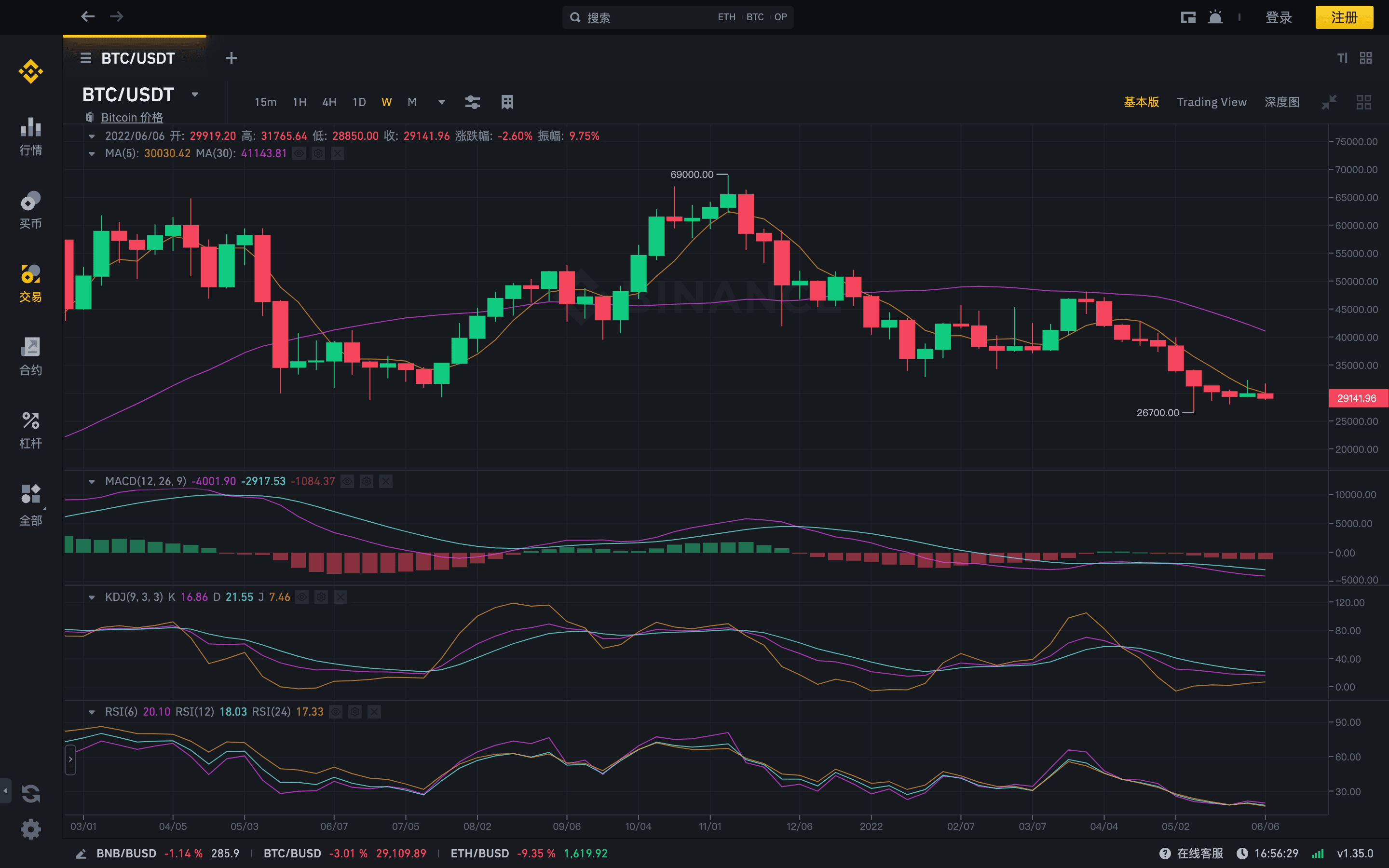Select the 15m interval
Viewport: 1389px width, 868px height.
tap(265, 102)
